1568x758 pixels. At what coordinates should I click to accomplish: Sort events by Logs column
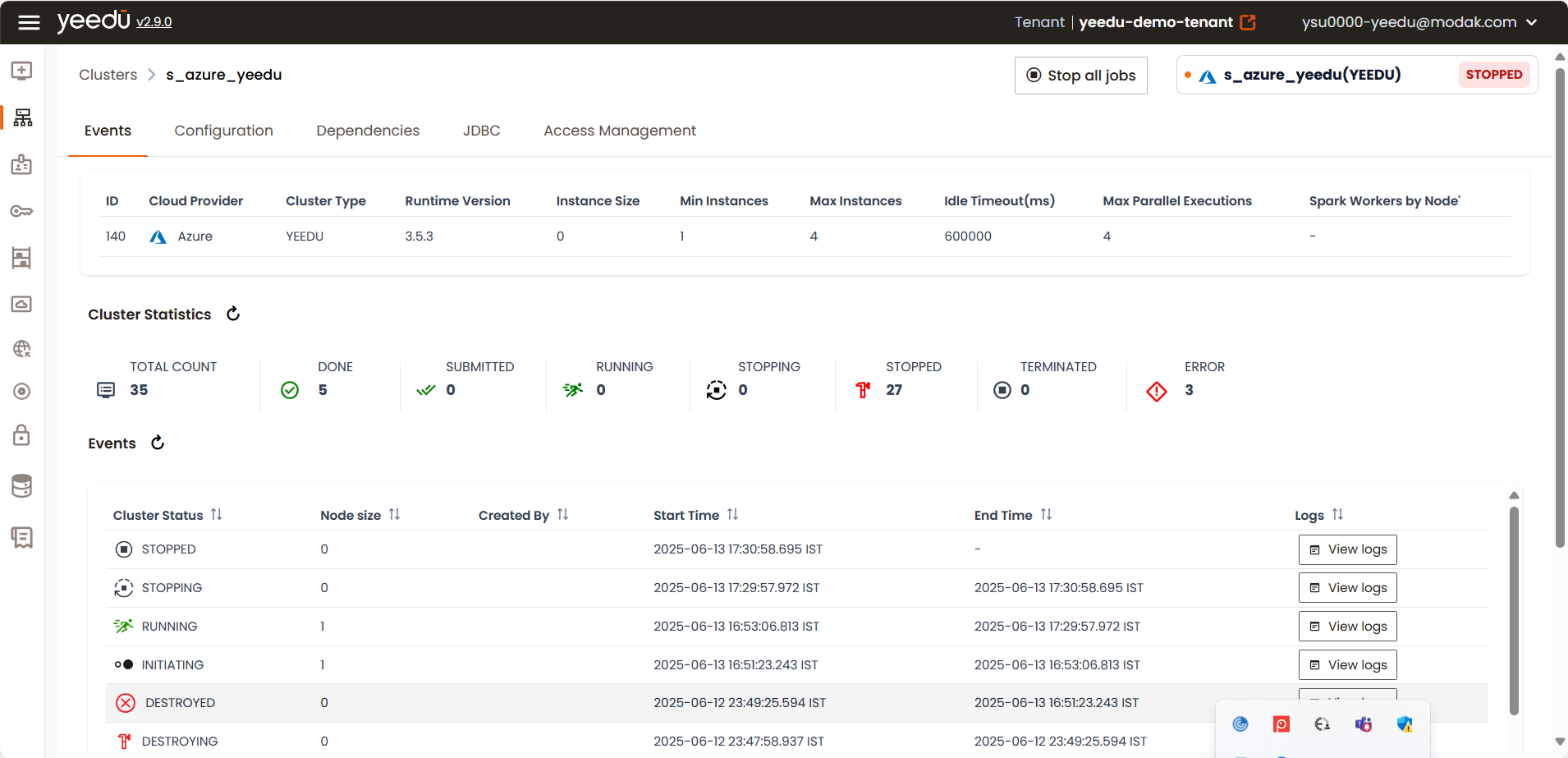click(x=1338, y=514)
